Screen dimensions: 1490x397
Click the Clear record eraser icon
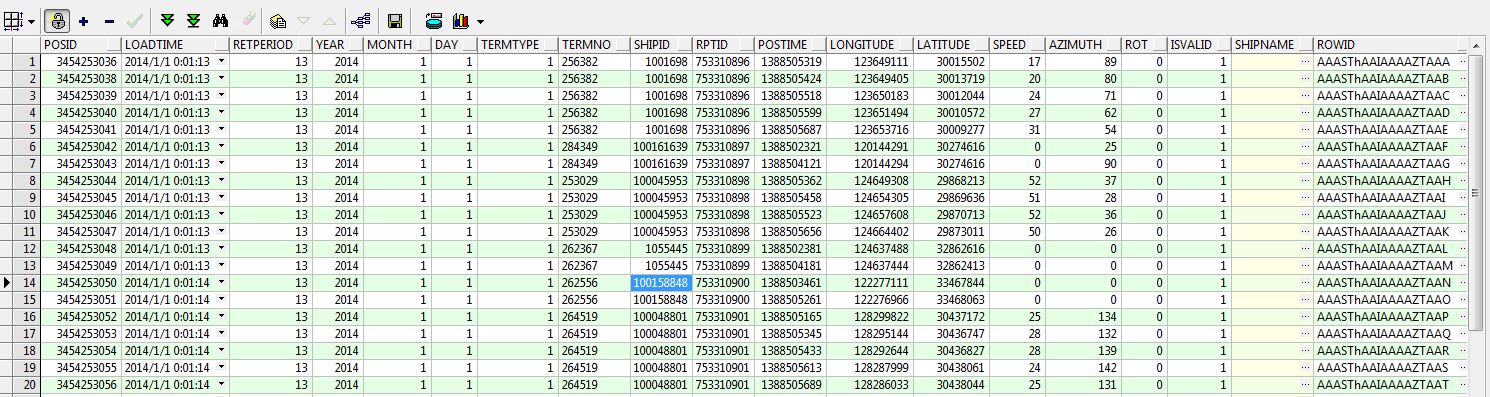pyautogui.click(x=249, y=20)
